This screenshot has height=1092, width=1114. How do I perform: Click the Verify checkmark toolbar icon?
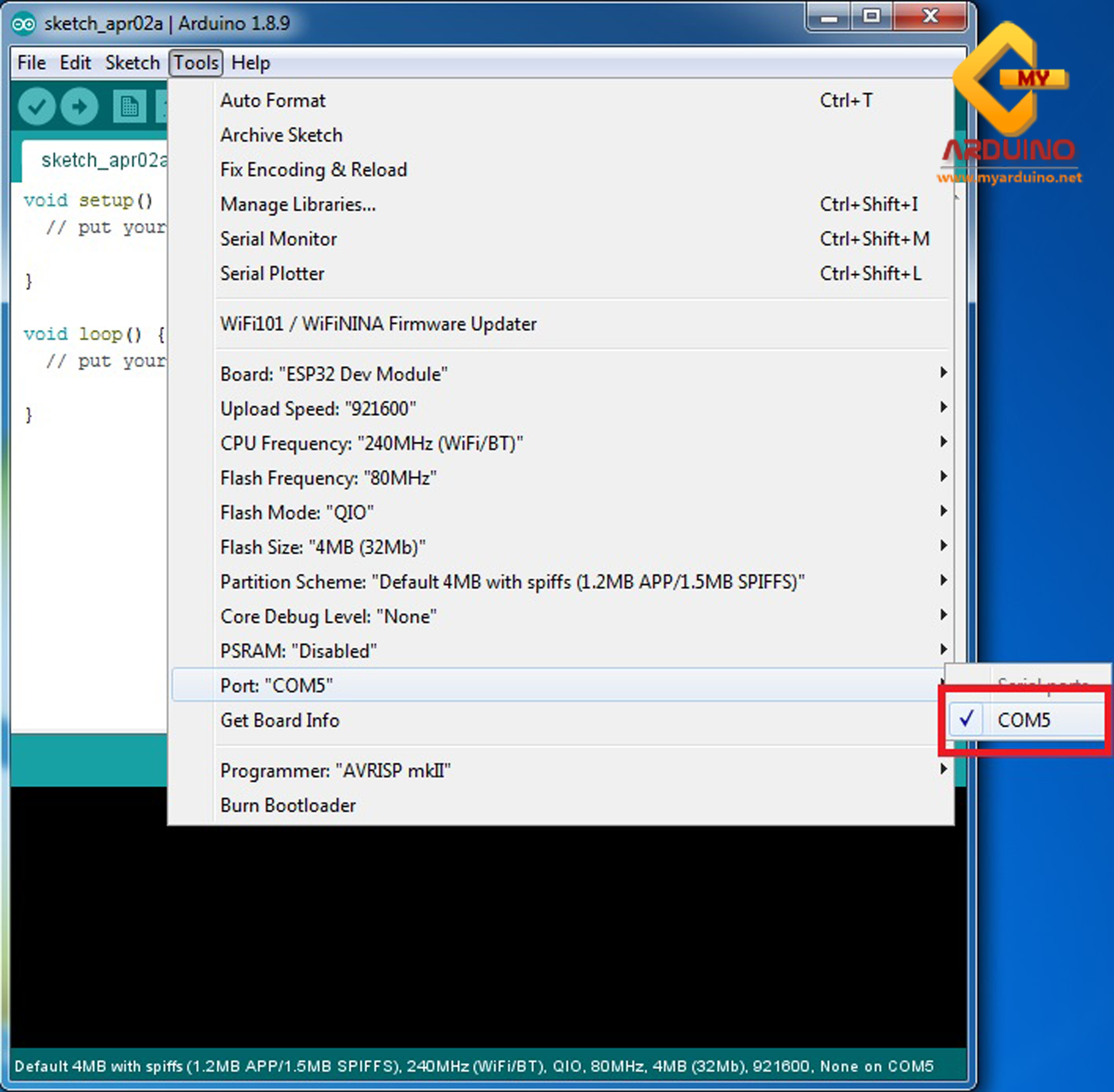click(36, 106)
